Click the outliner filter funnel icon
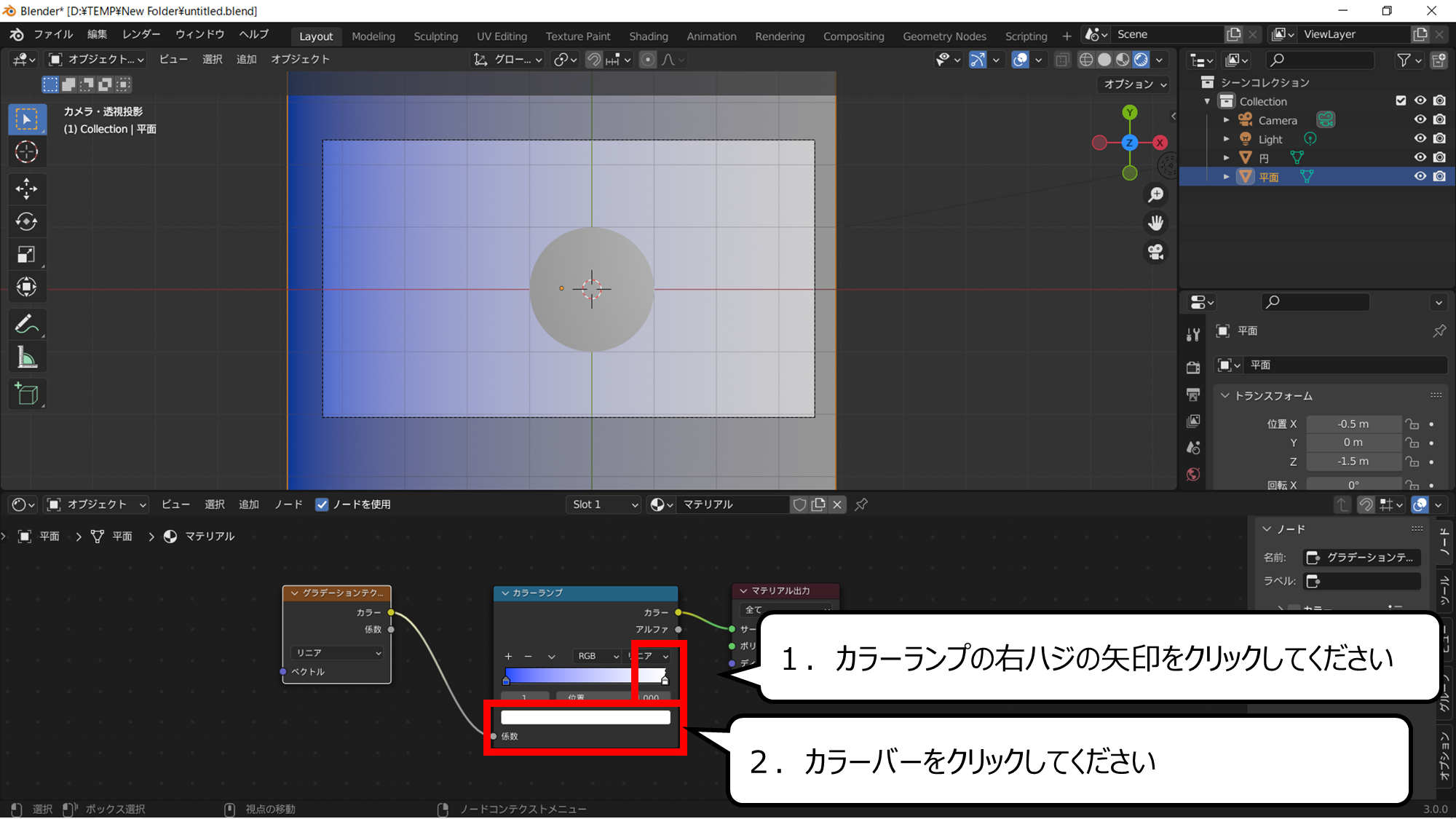Viewport: 1456px width, 819px height. coord(1404,60)
